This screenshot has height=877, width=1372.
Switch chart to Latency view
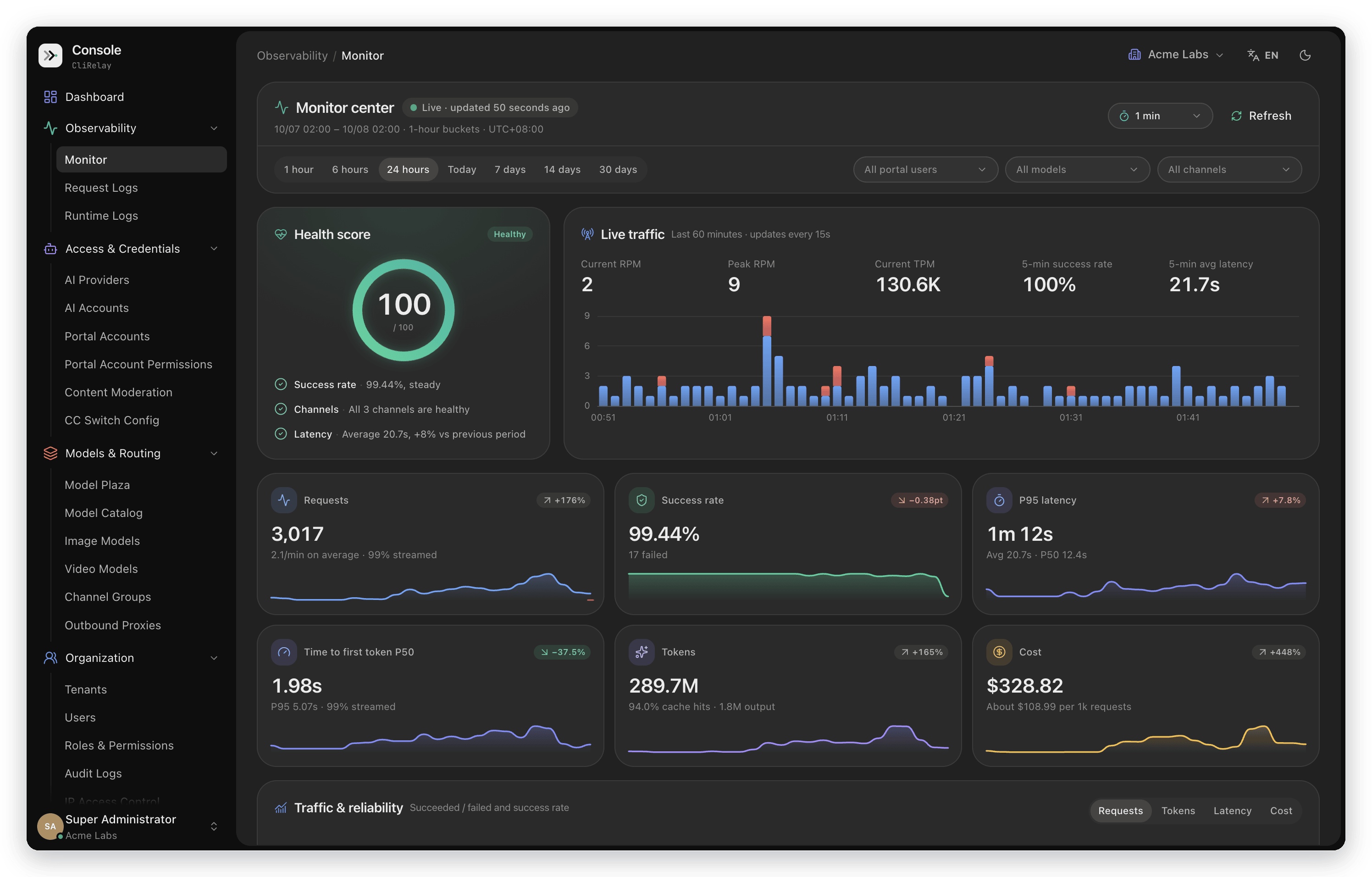pyautogui.click(x=1232, y=811)
